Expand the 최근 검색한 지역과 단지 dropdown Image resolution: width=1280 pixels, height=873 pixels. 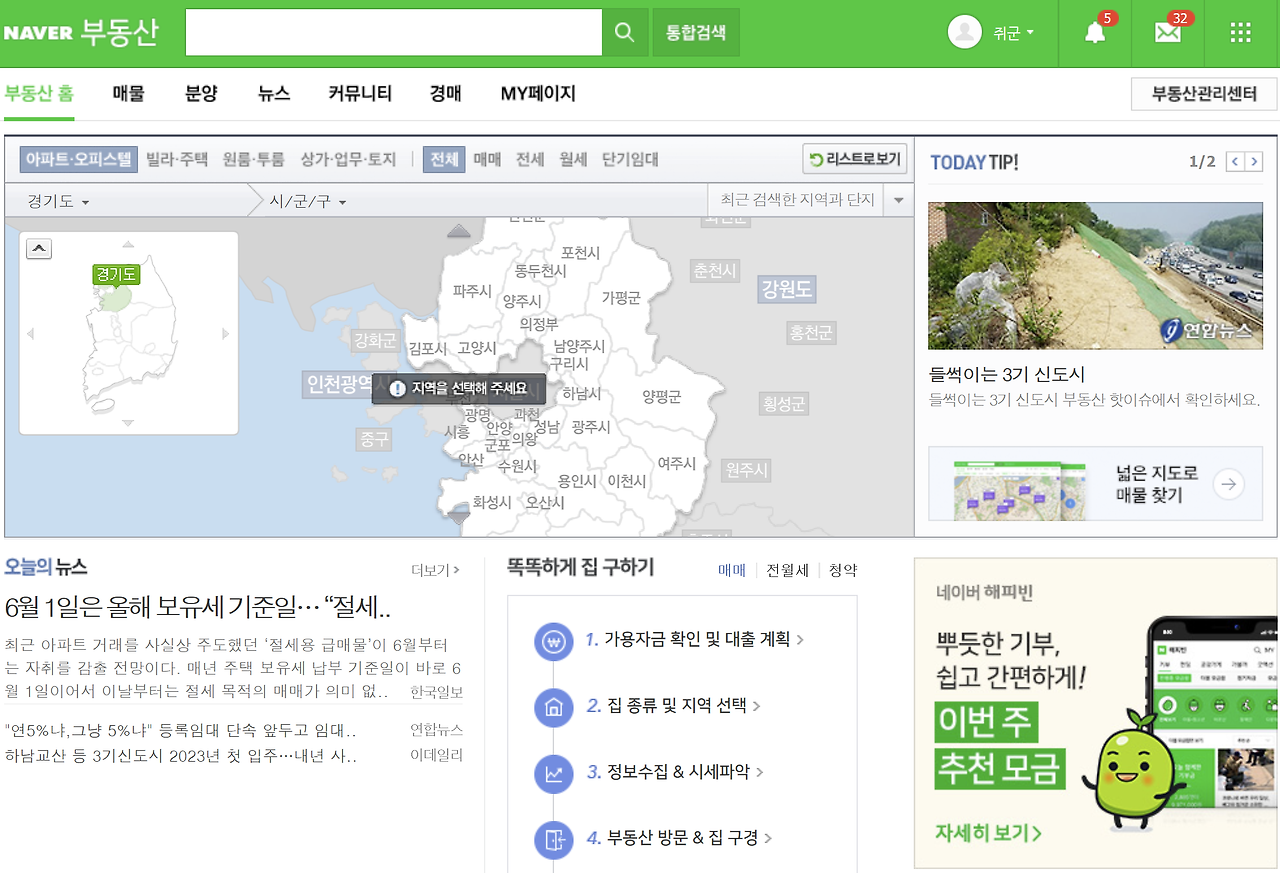(x=897, y=199)
